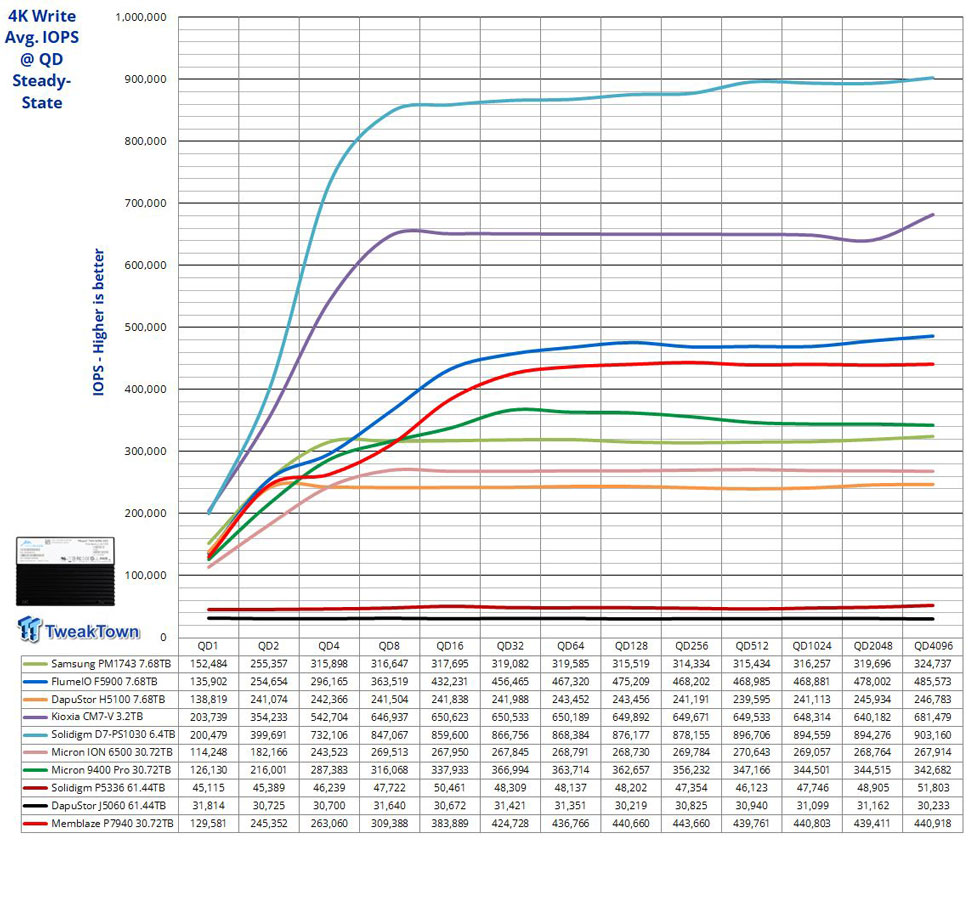The width and height of the screenshot is (980, 898).
Task: Click the table value 324,737
Action: (933, 664)
